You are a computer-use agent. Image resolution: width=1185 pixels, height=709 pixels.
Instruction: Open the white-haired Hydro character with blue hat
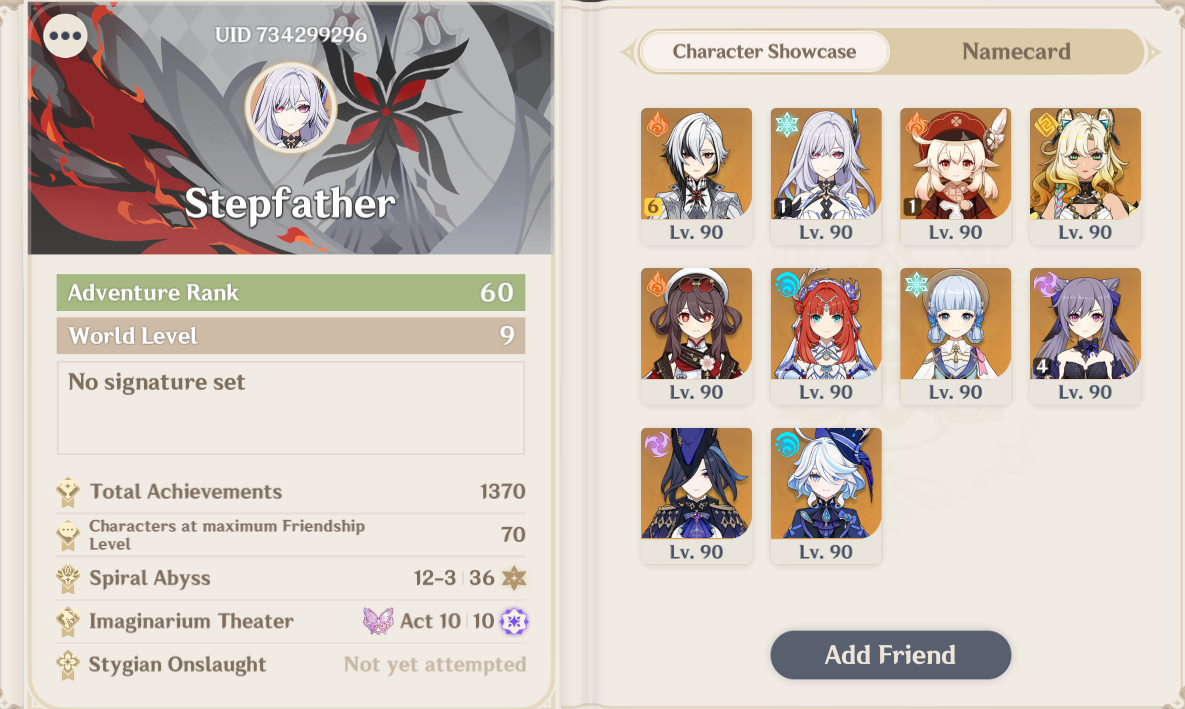825,496
